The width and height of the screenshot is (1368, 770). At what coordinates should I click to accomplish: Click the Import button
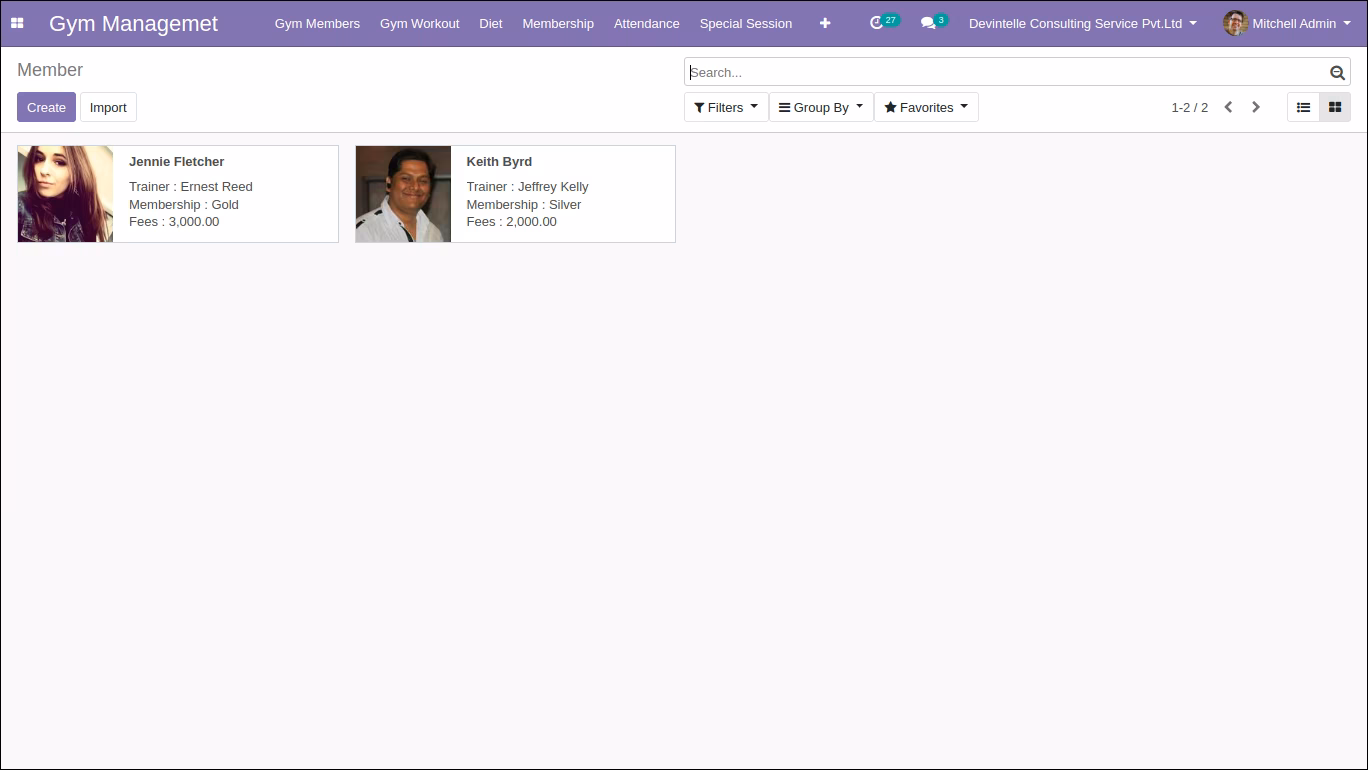pos(108,107)
